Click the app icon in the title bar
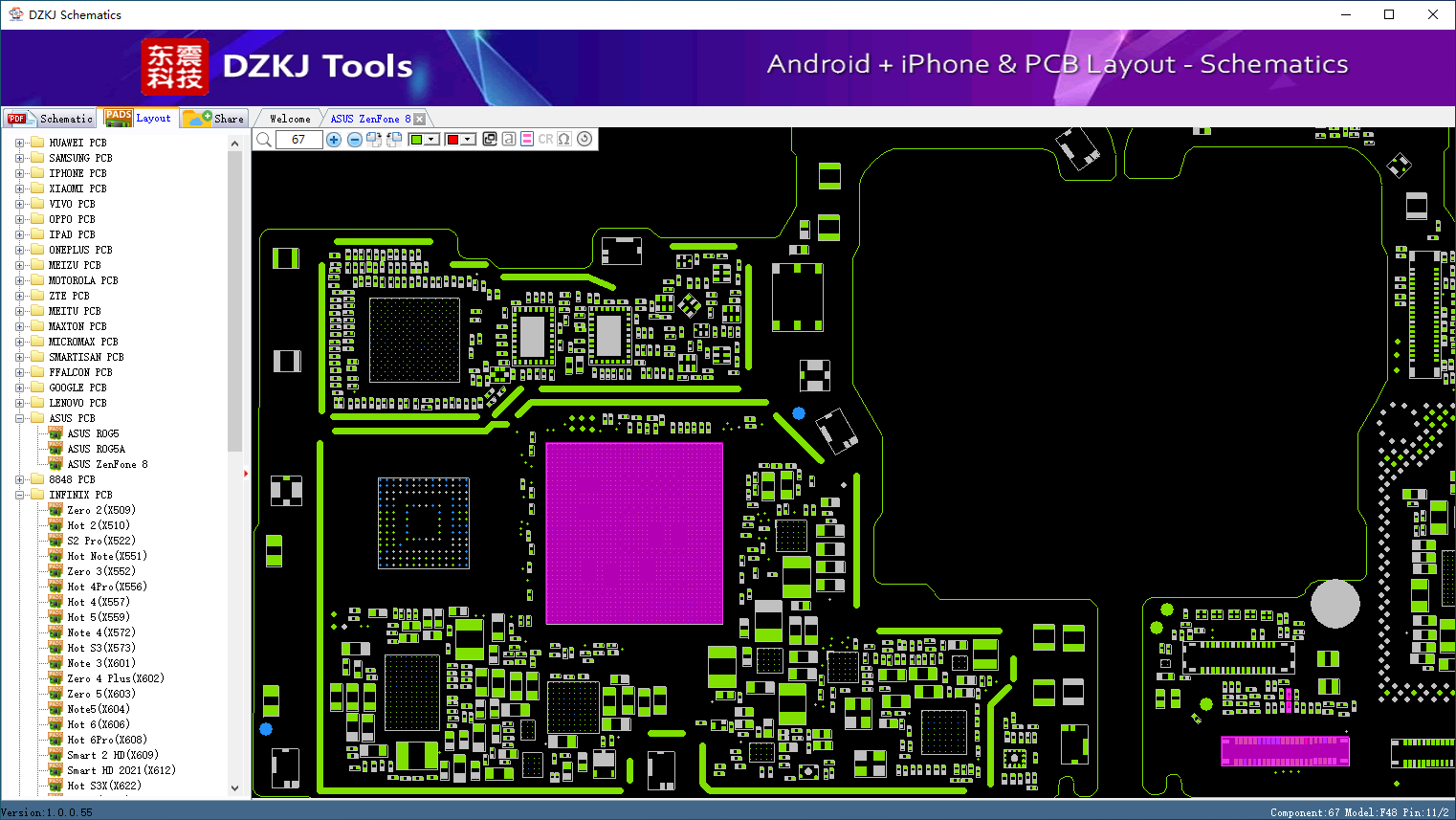The width and height of the screenshot is (1456, 820). (15, 14)
